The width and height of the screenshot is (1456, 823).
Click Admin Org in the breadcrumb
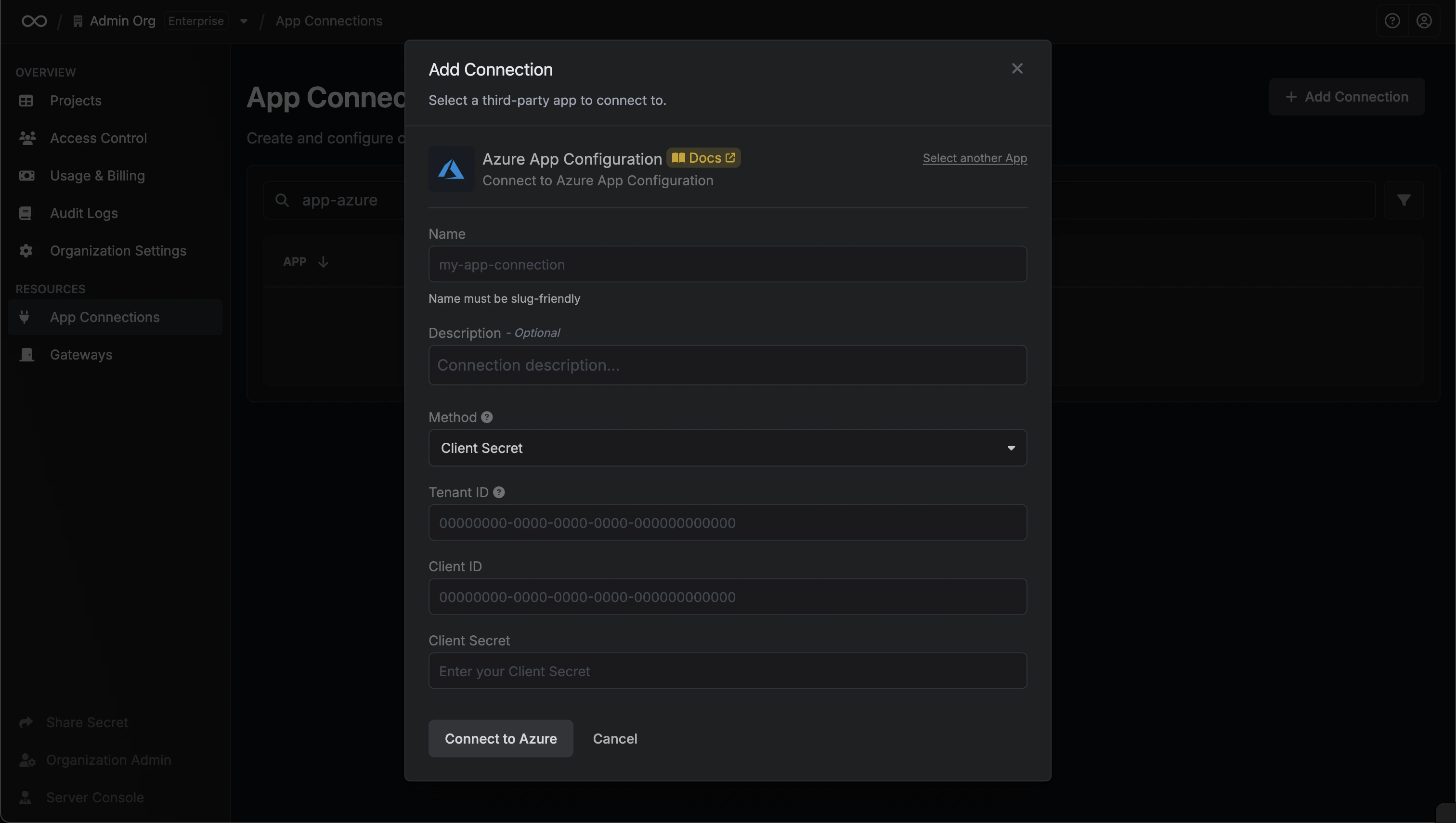click(122, 21)
